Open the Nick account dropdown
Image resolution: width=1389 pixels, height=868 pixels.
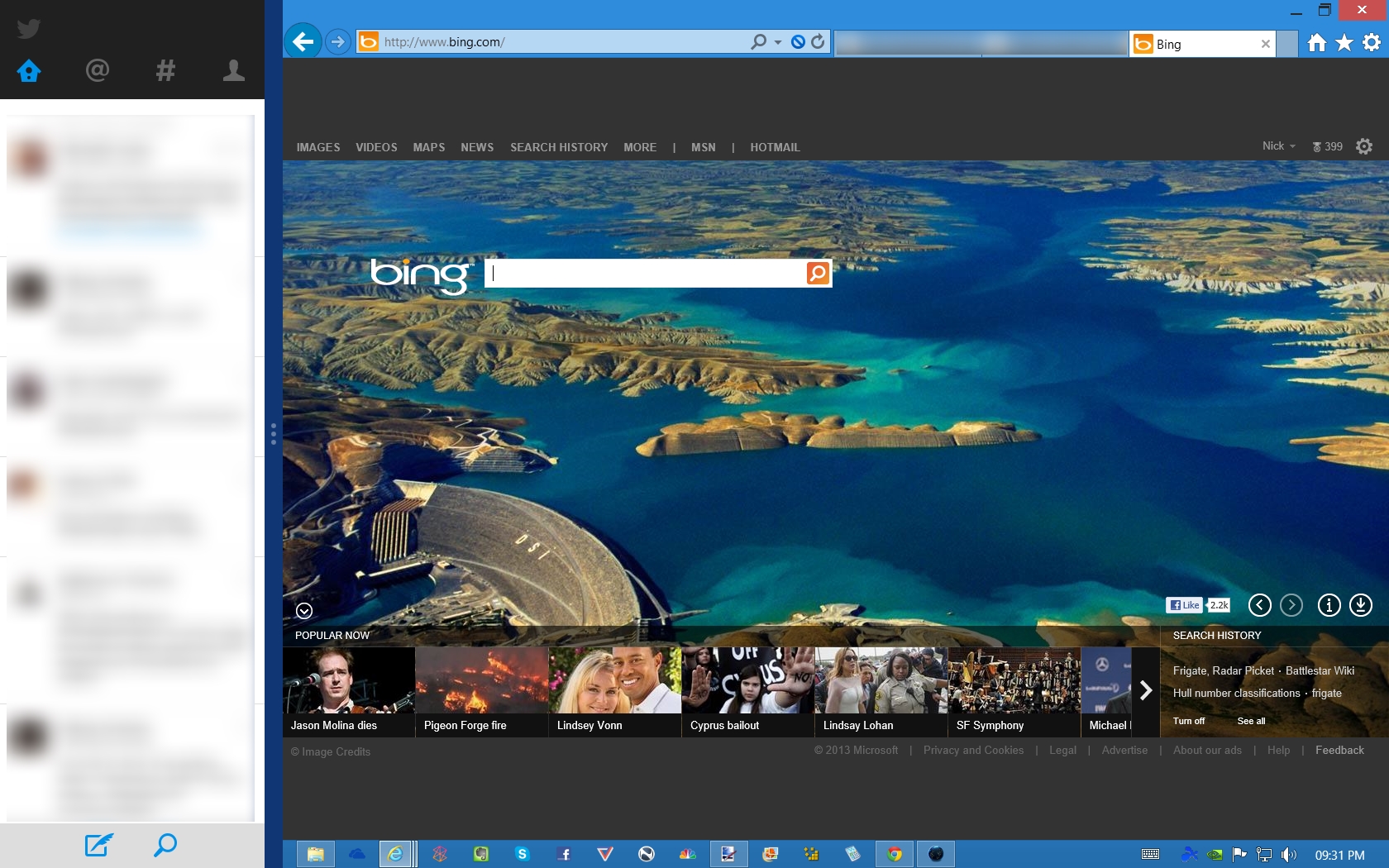pos(1279,146)
